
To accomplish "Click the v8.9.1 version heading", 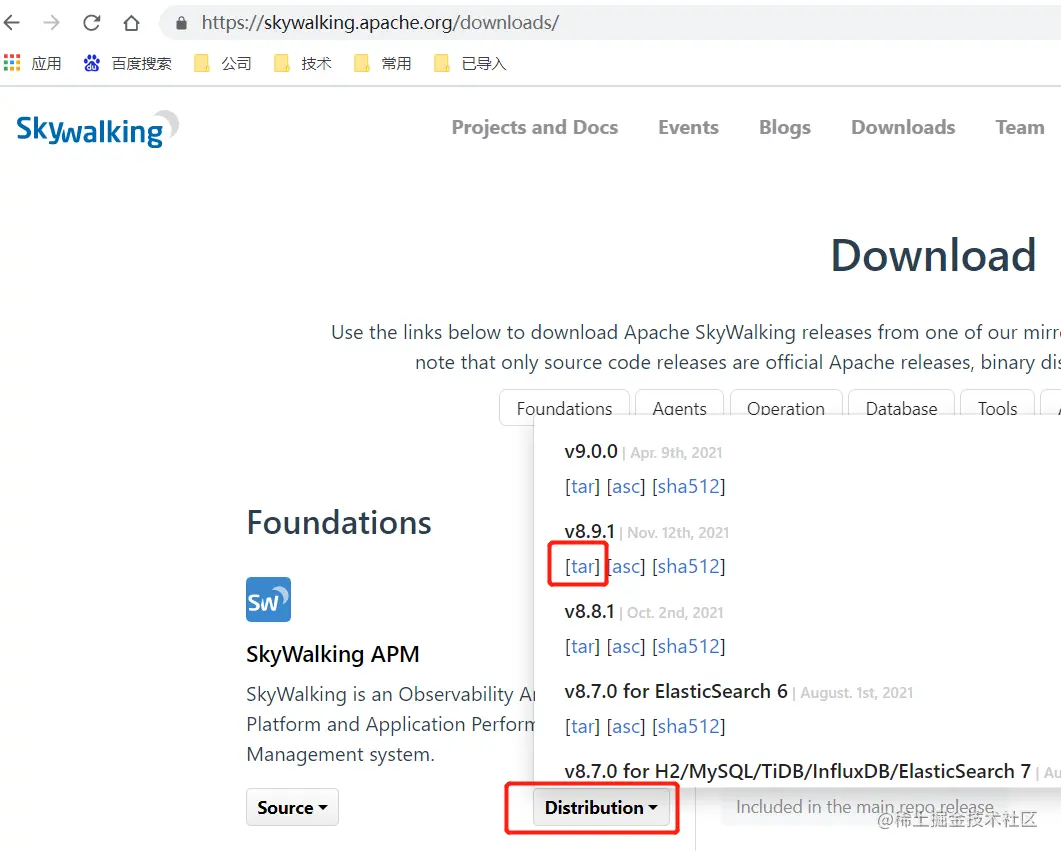I will pos(589,531).
